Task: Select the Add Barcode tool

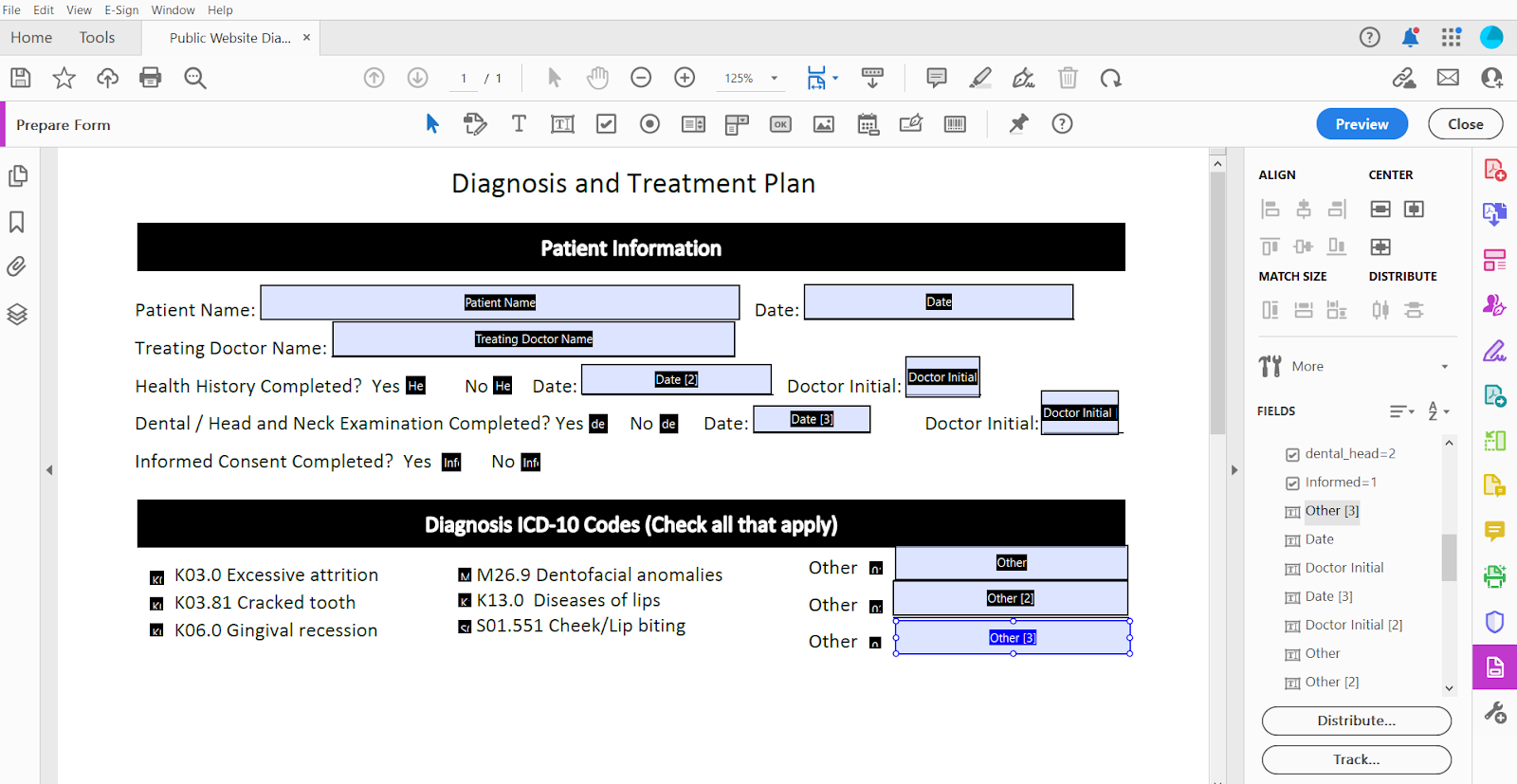Action: pyautogui.click(x=955, y=124)
